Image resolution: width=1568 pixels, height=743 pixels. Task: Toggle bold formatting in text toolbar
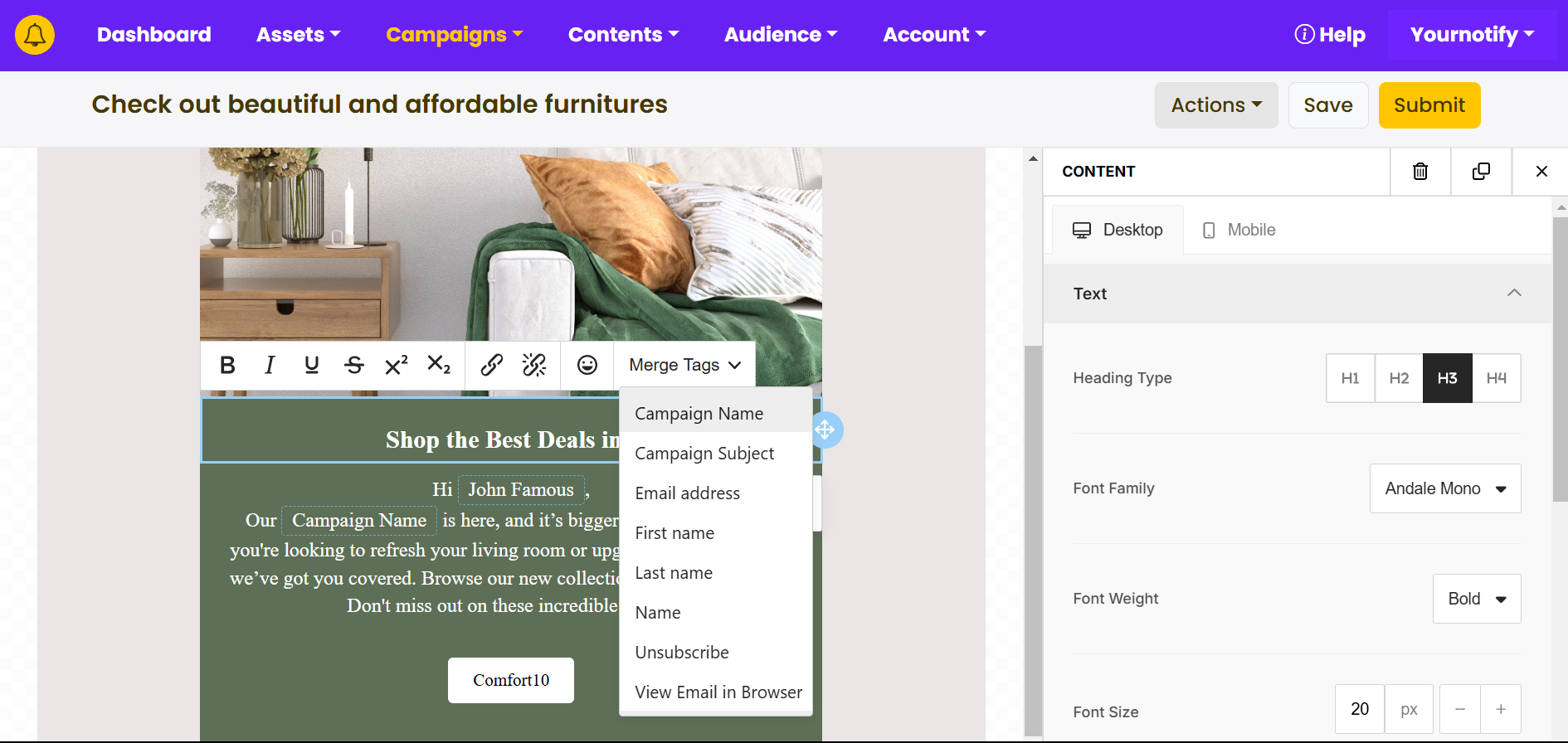(x=227, y=365)
